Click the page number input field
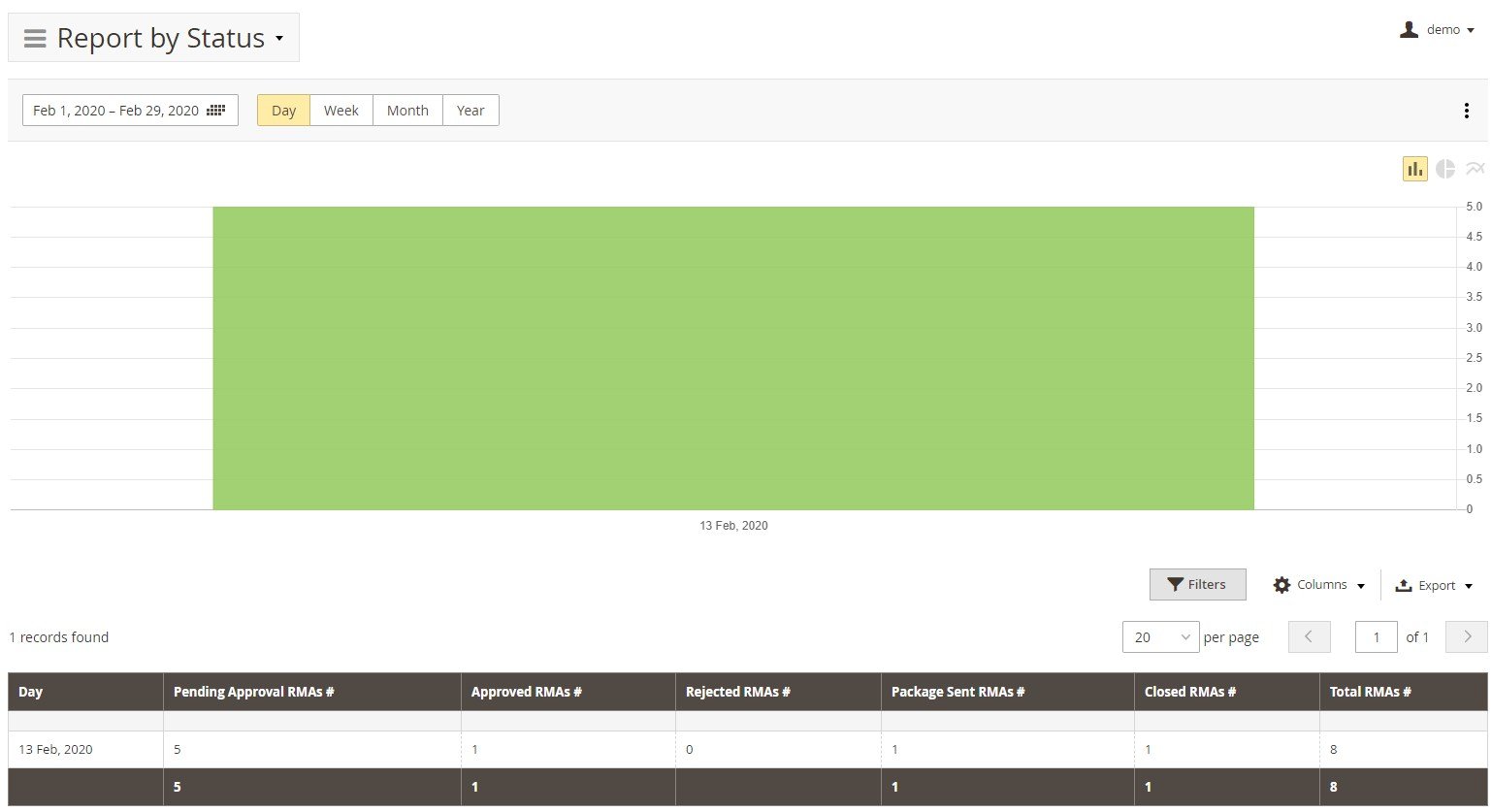 (x=1376, y=637)
